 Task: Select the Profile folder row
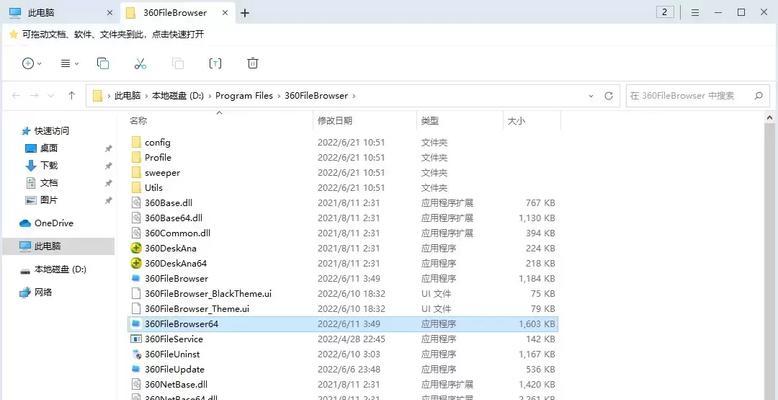click(x=343, y=158)
